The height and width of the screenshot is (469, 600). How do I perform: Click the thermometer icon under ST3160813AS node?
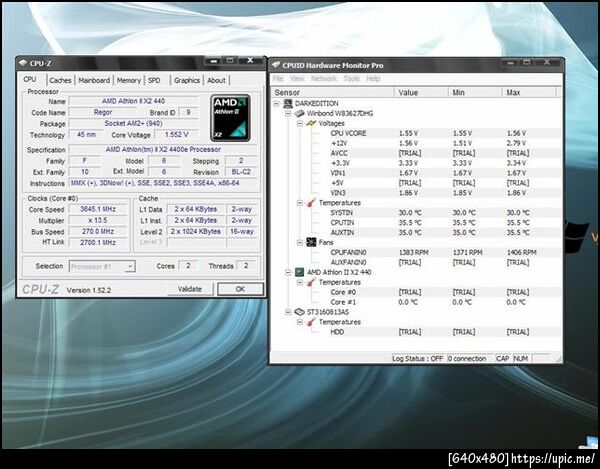pyautogui.click(x=311, y=322)
